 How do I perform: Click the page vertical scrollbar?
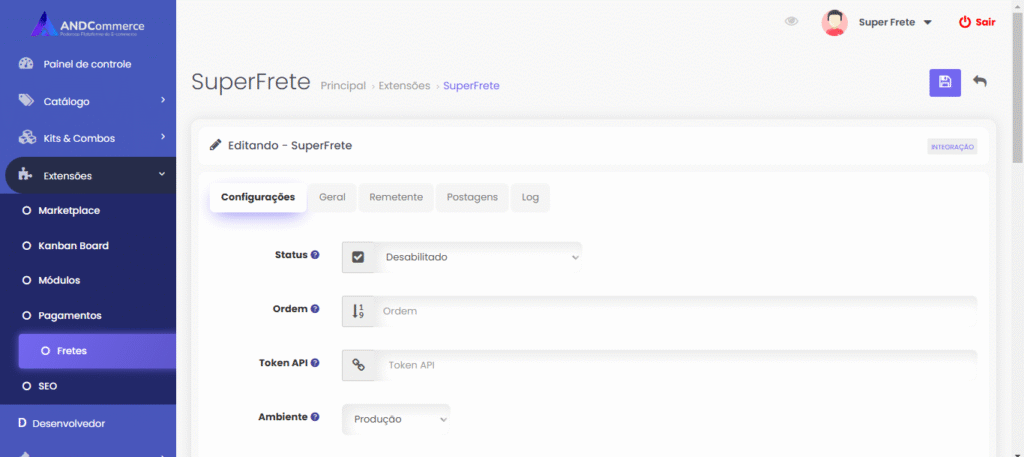pyautogui.click(x=1017, y=85)
